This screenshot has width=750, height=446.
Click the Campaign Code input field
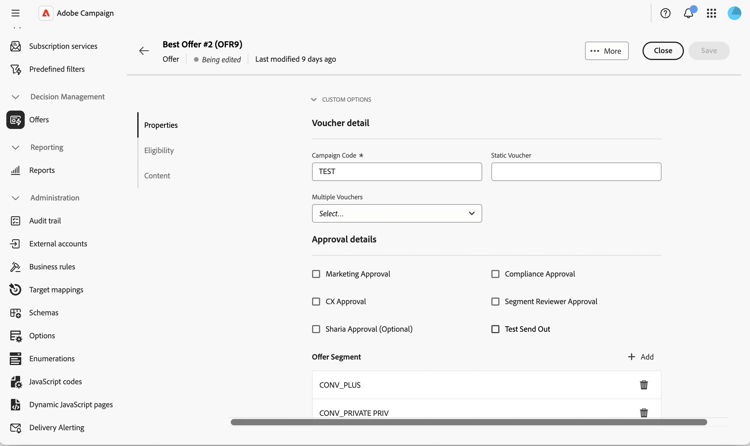coord(397,172)
